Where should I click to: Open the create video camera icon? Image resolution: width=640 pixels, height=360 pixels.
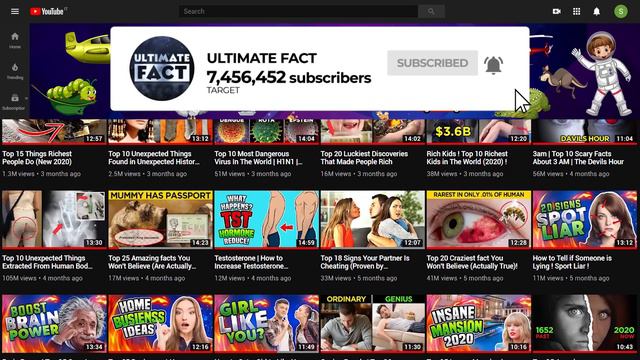pos(556,11)
